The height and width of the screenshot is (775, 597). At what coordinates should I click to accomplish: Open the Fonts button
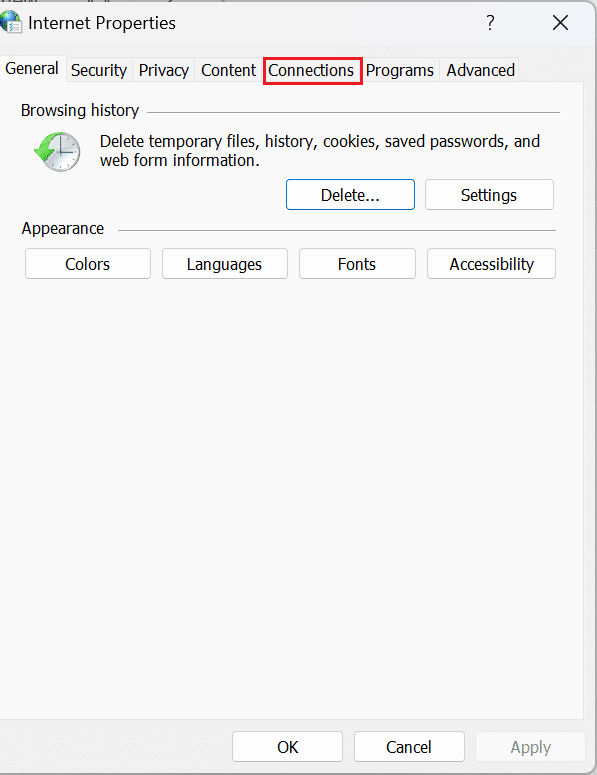[357, 264]
